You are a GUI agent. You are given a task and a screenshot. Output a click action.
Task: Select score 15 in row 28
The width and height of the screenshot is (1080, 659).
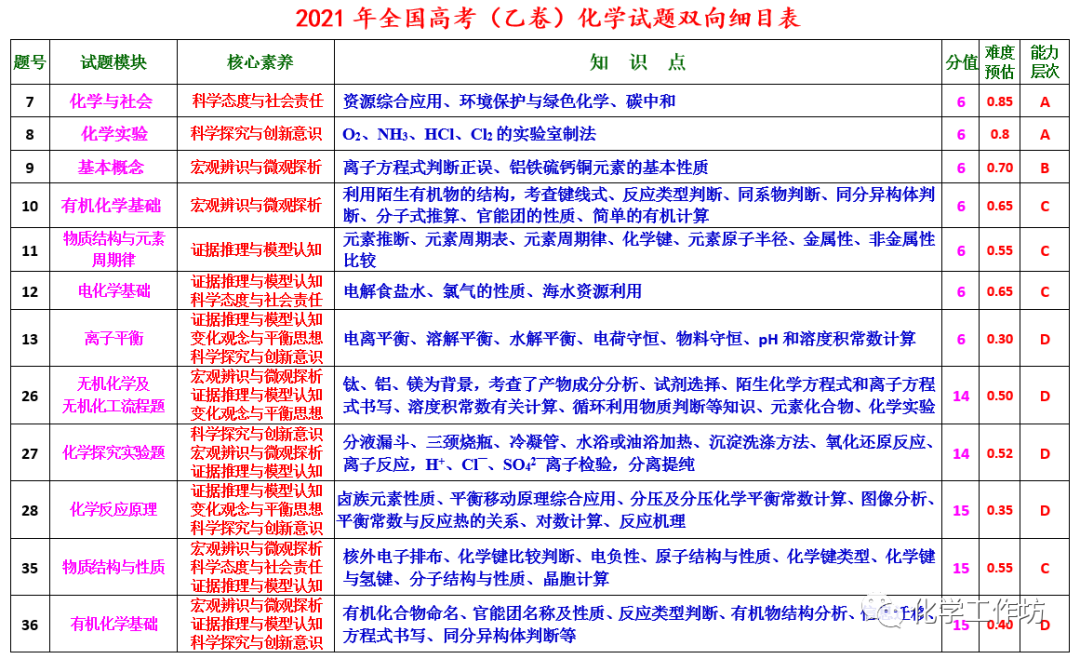[x=961, y=510]
